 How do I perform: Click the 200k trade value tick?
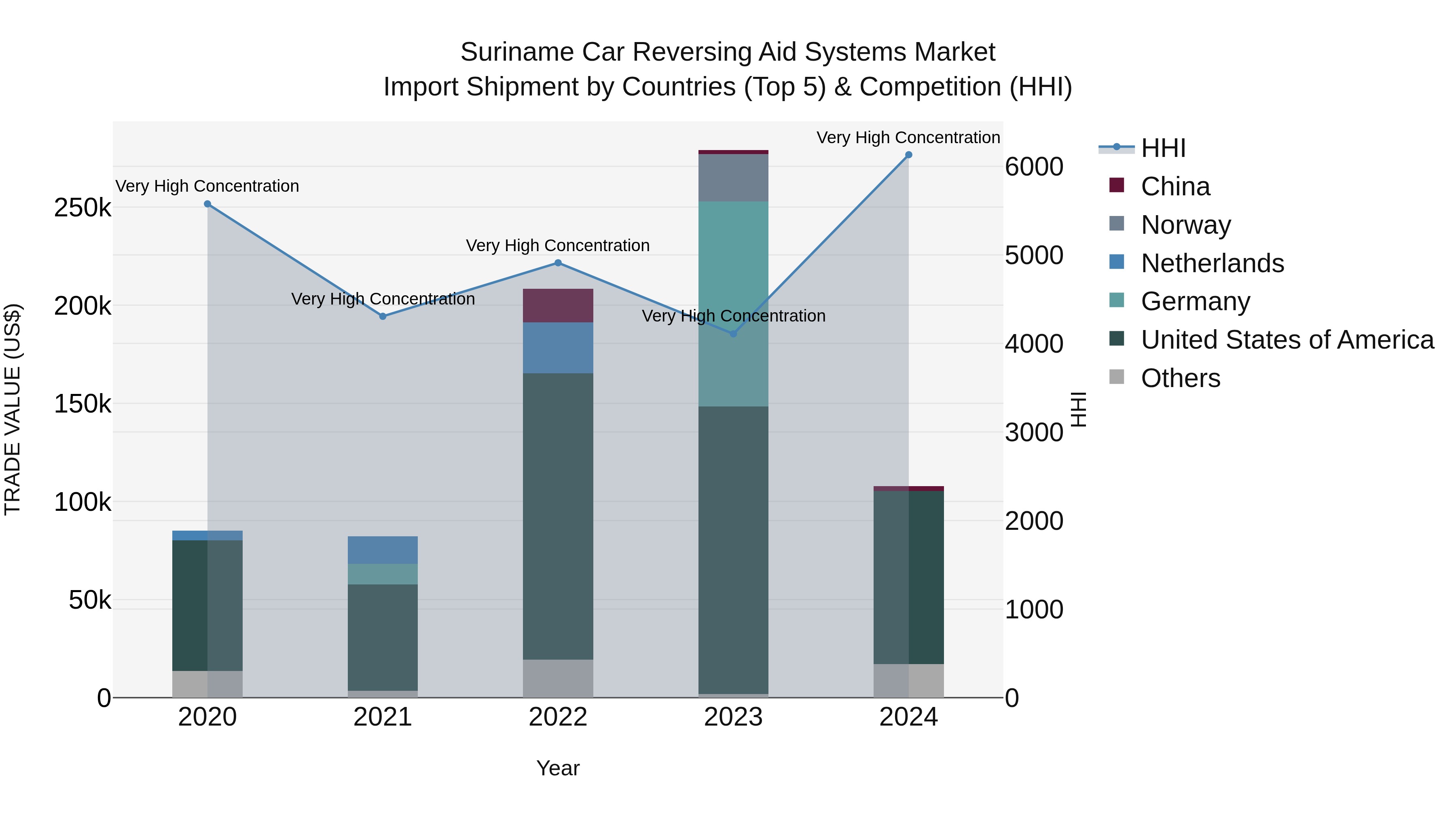(83, 306)
